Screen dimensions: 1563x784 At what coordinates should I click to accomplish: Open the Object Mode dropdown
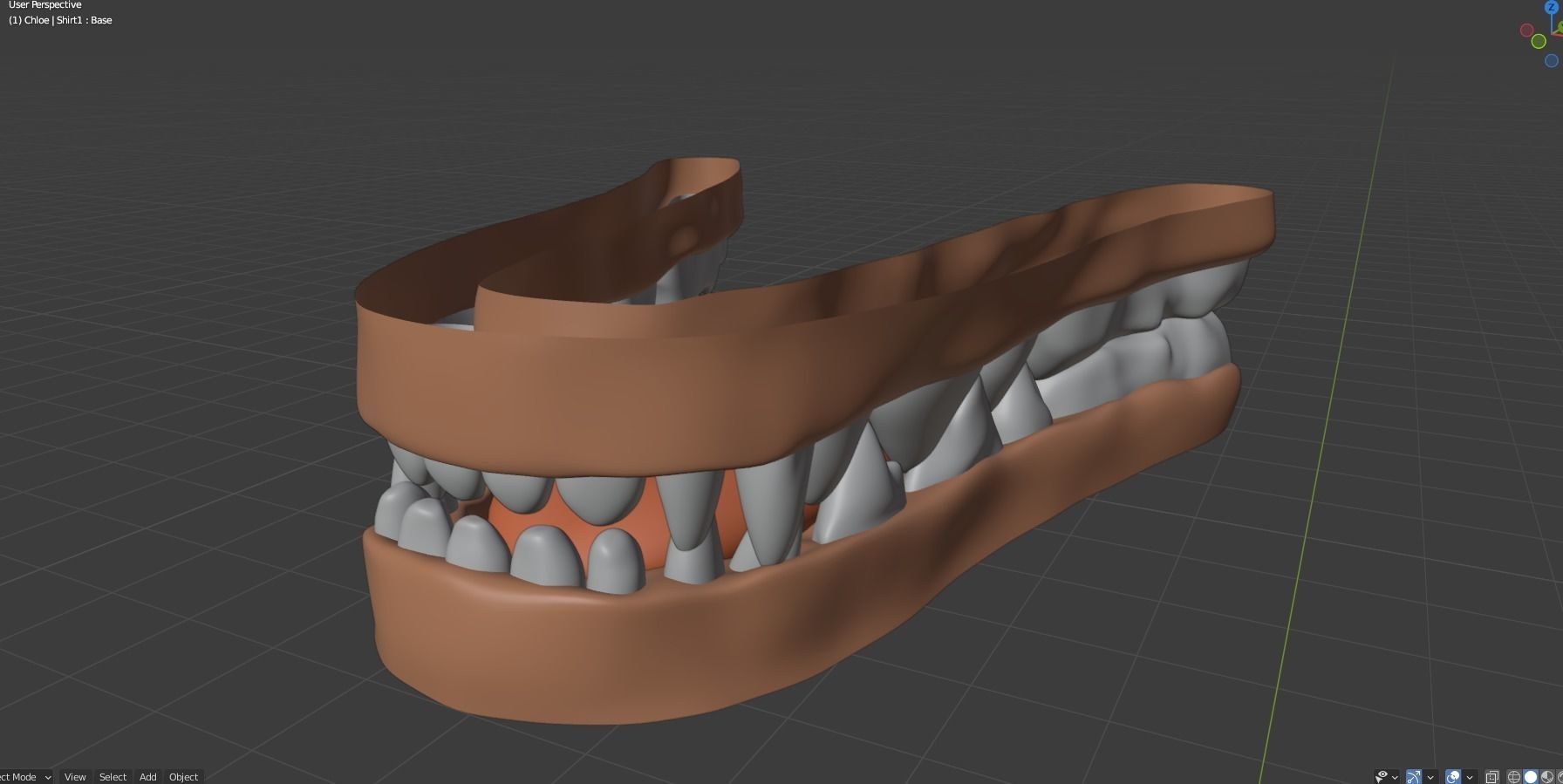click(24, 776)
